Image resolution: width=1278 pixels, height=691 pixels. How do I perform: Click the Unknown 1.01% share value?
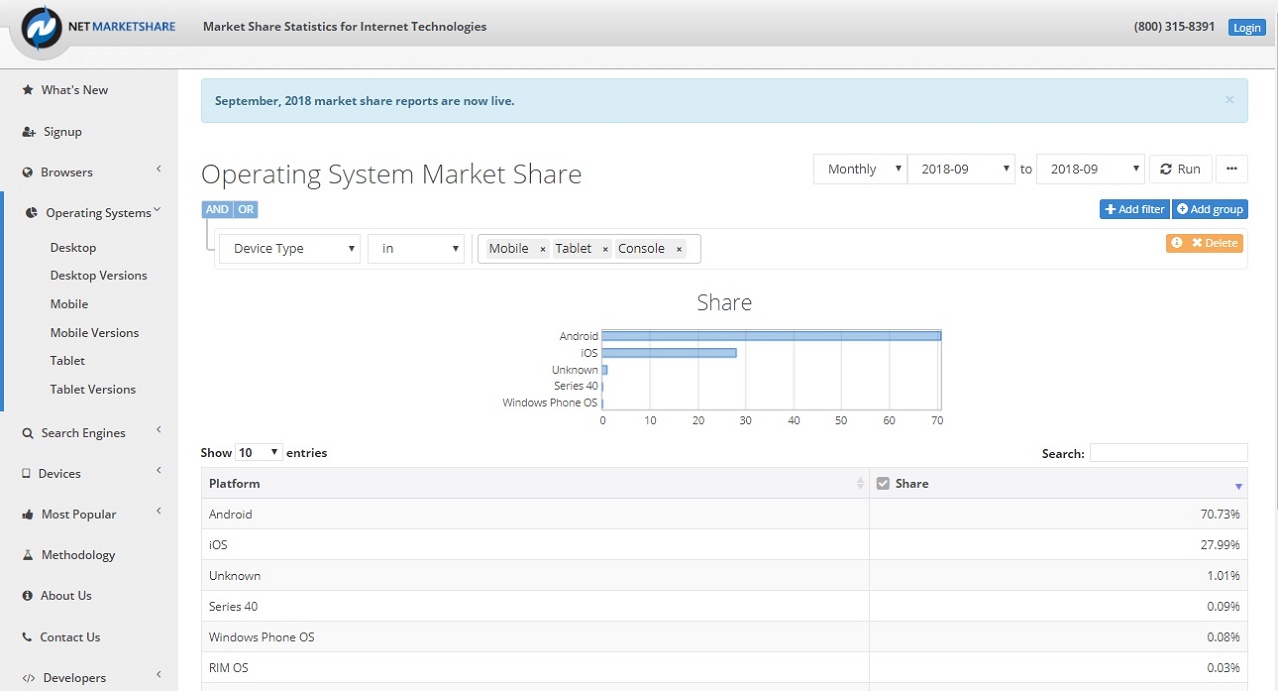pyautogui.click(x=1224, y=577)
